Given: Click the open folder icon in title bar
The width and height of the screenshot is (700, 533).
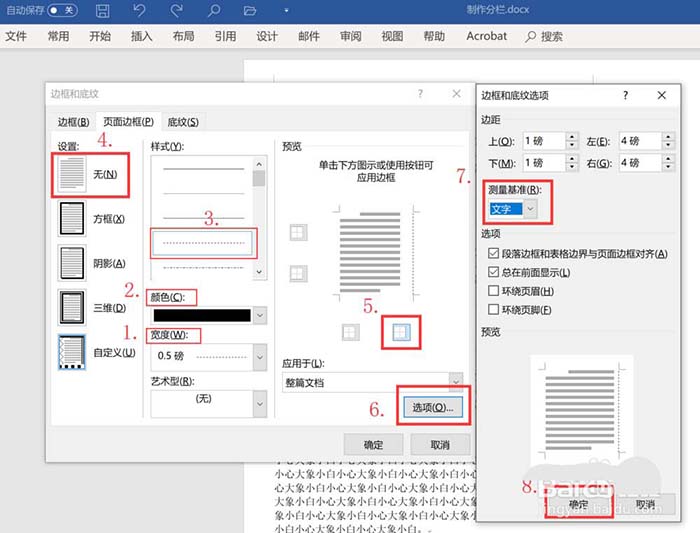Looking at the screenshot, I should tap(250, 11).
